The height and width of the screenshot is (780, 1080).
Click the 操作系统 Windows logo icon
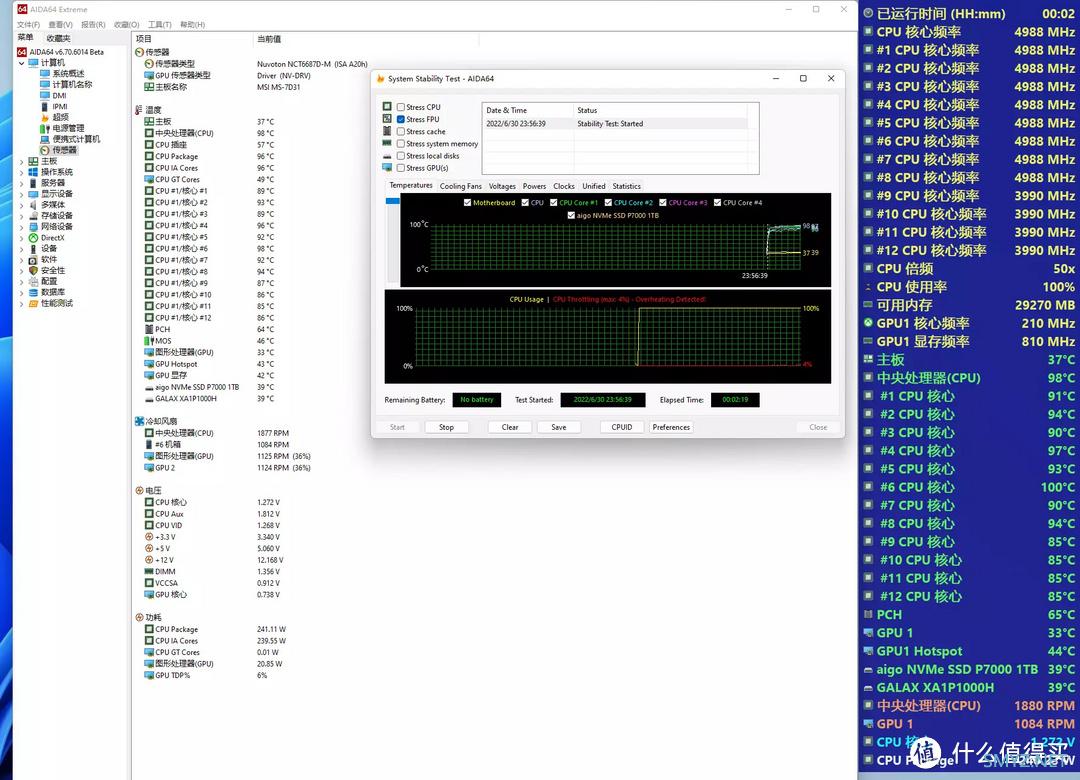(x=33, y=172)
